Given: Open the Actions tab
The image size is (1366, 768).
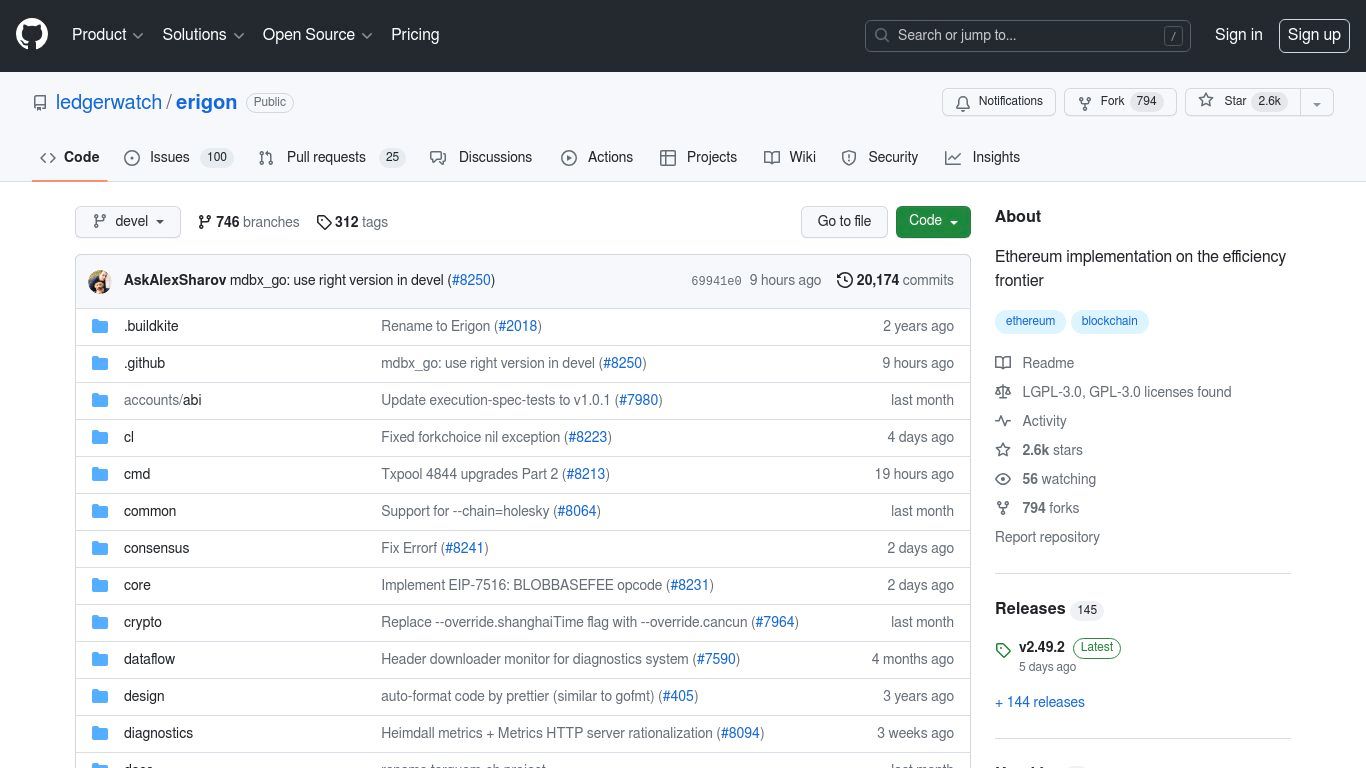Looking at the screenshot, I should click(597, 157).
